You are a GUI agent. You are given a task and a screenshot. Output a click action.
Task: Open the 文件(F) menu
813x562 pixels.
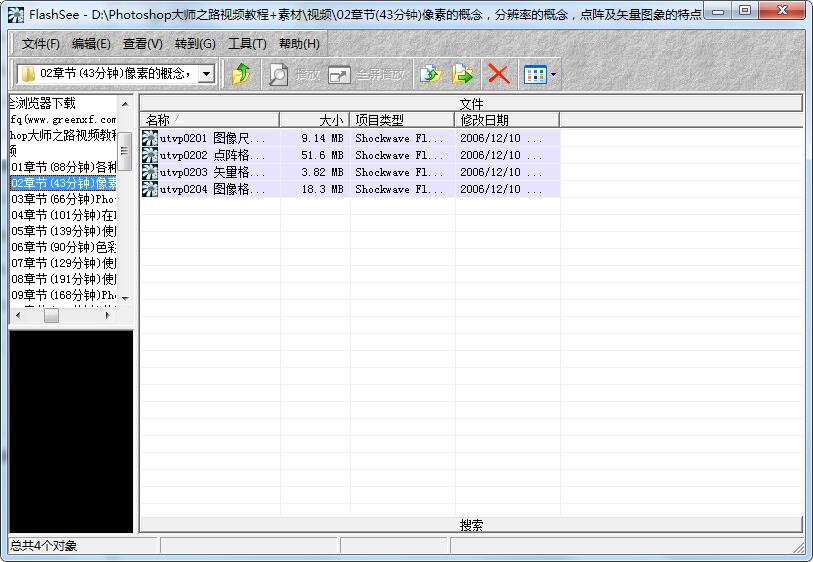(x=40, y=44)
